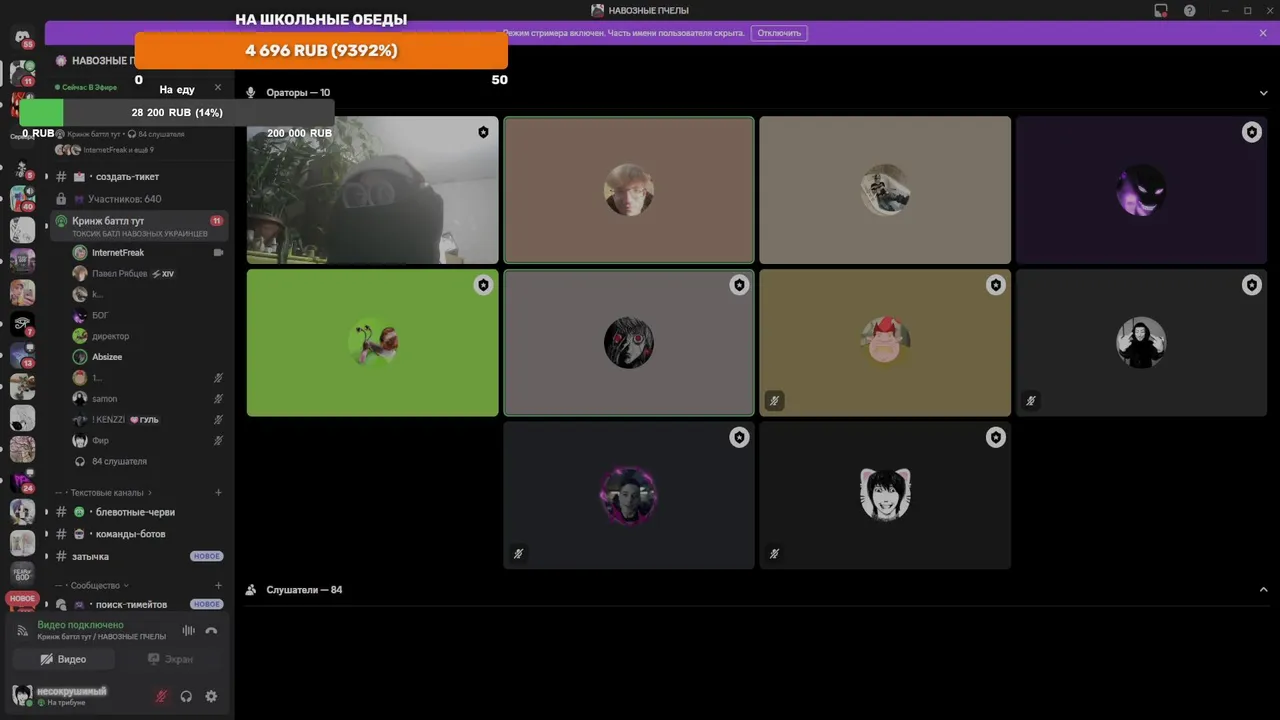Image resolution: width=1280 pixels, height=720 pixels.
Task: Open the блевотные-черви text channel
Action: (x=138, y=512)
